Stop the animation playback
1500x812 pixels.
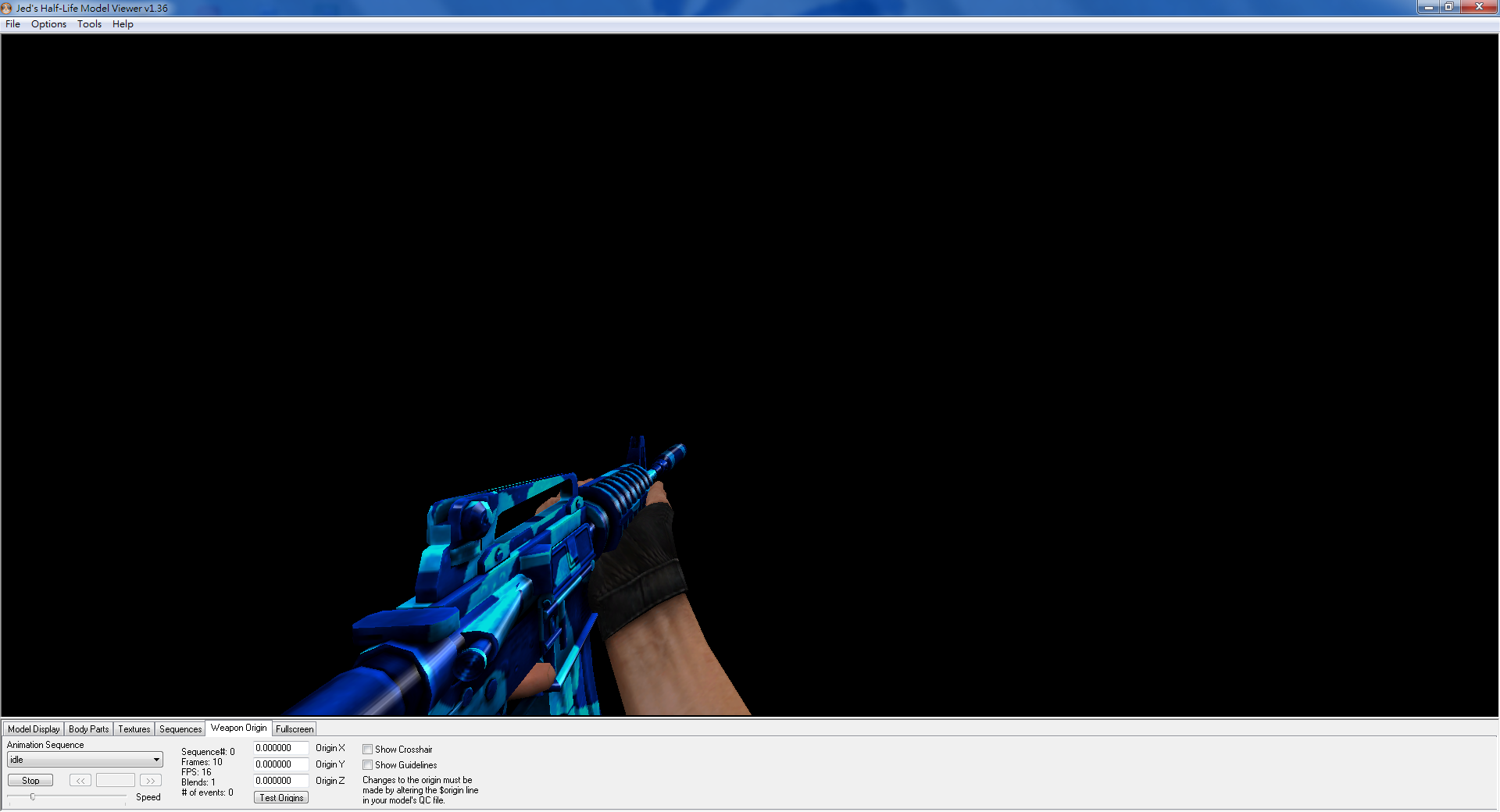(30, 781)
